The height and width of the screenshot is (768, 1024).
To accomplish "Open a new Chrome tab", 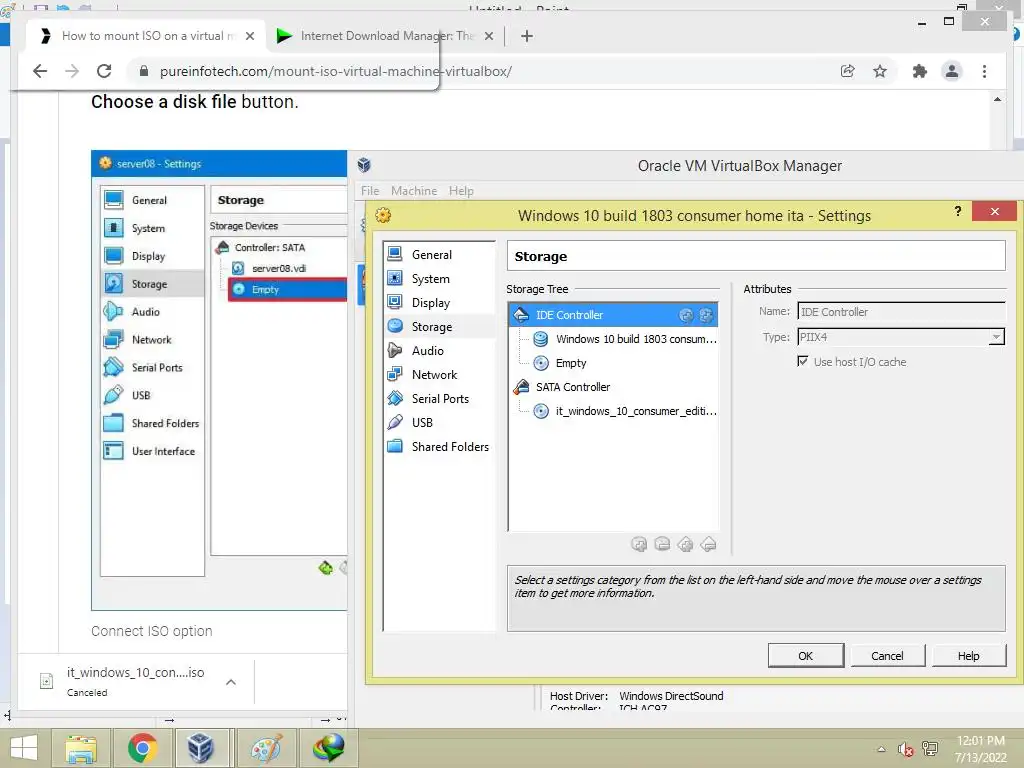I will click(527, 36).
